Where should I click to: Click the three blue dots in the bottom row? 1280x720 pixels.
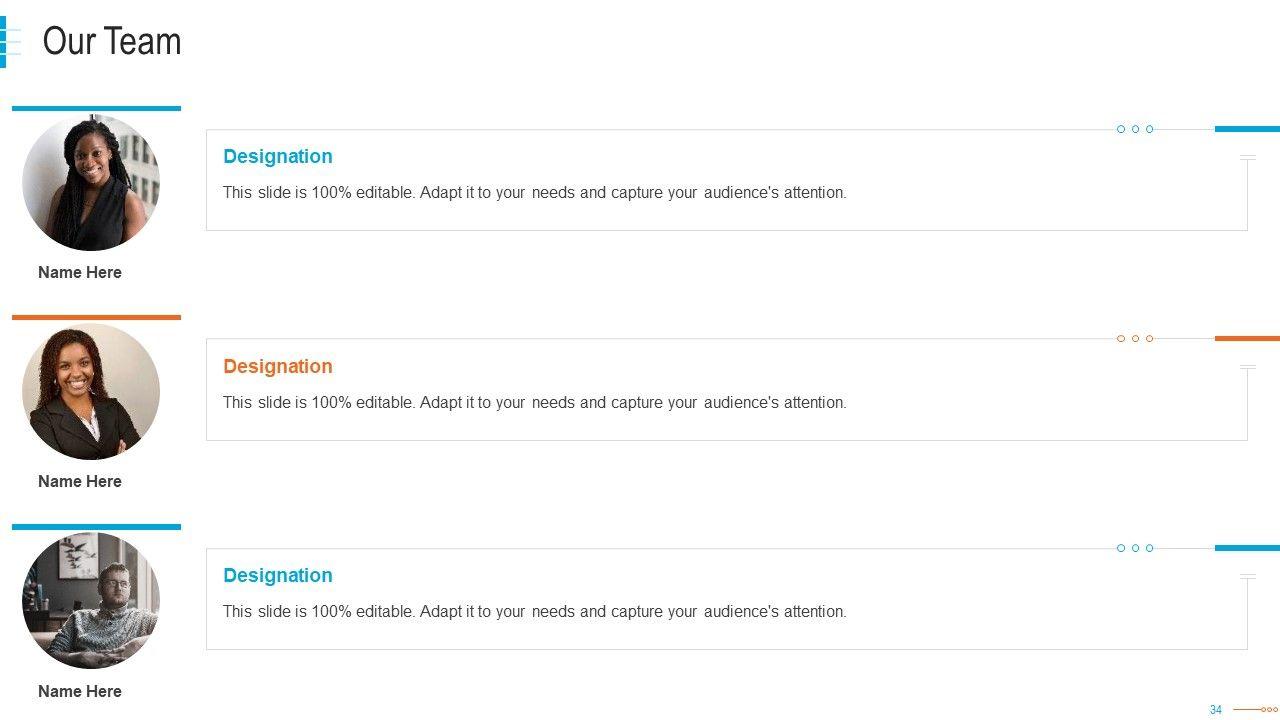pyautogui.click(x=1135, y=548)
